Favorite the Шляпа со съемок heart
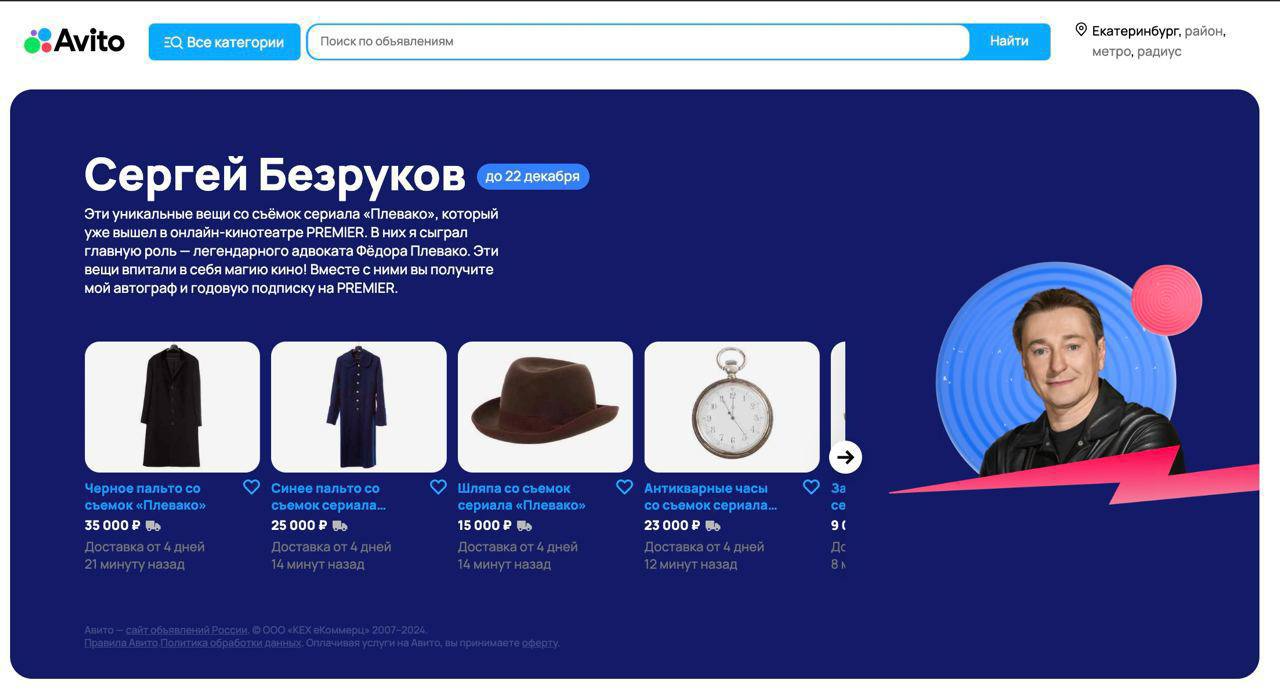This screenshot has width=1280, height=697. (x=624, y=487)
